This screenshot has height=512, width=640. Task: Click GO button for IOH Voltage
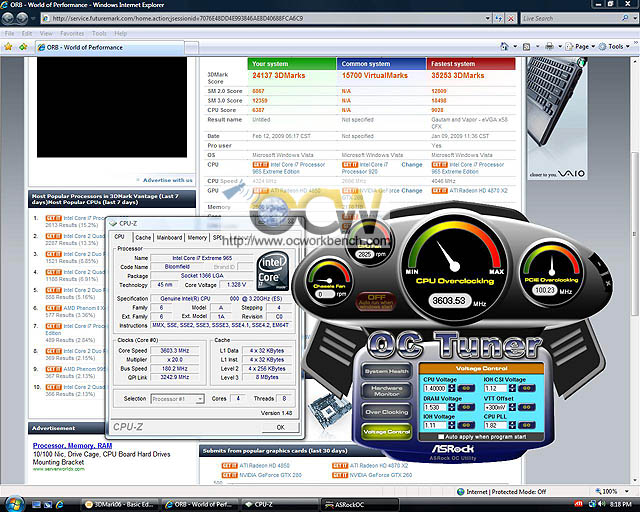pos(466,425)
